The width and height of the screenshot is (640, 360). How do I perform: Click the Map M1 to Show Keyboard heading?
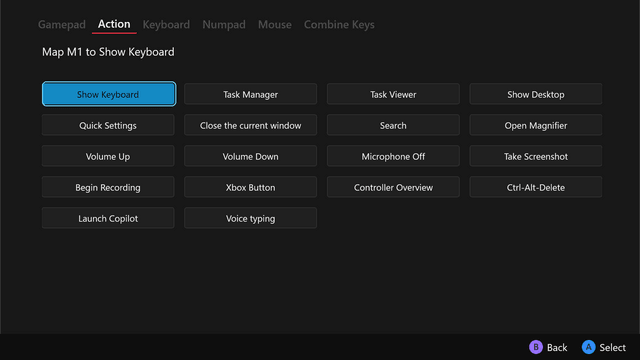pyautogui.click(x=108, y=52)
